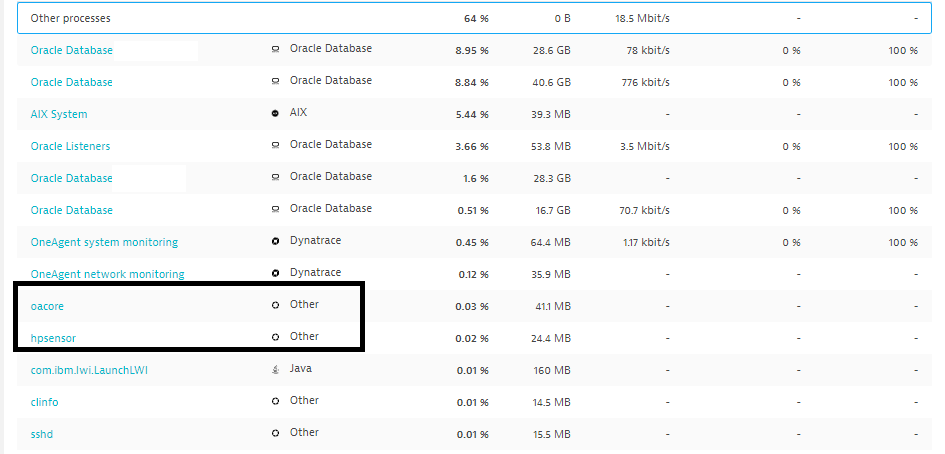Click the Other type icon in sshd row
The height and width of the screenshot is (454, 945).
pyautogui.click(x=275, y=434)
